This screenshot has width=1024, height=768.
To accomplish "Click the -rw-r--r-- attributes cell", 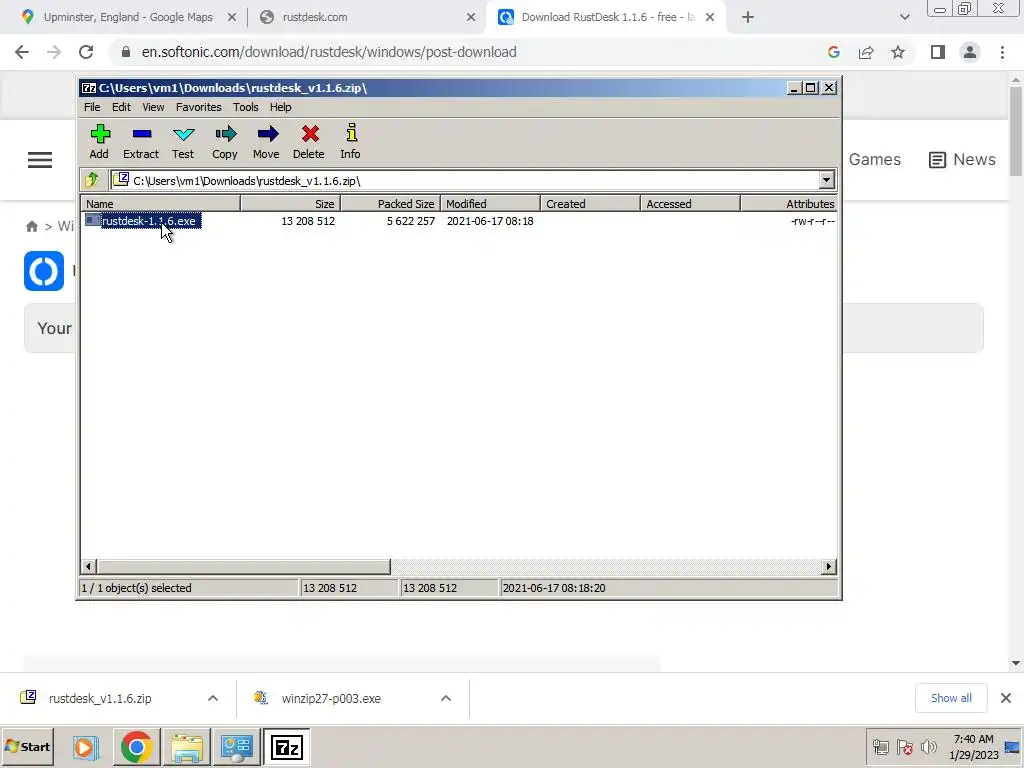I will [812, 221].
